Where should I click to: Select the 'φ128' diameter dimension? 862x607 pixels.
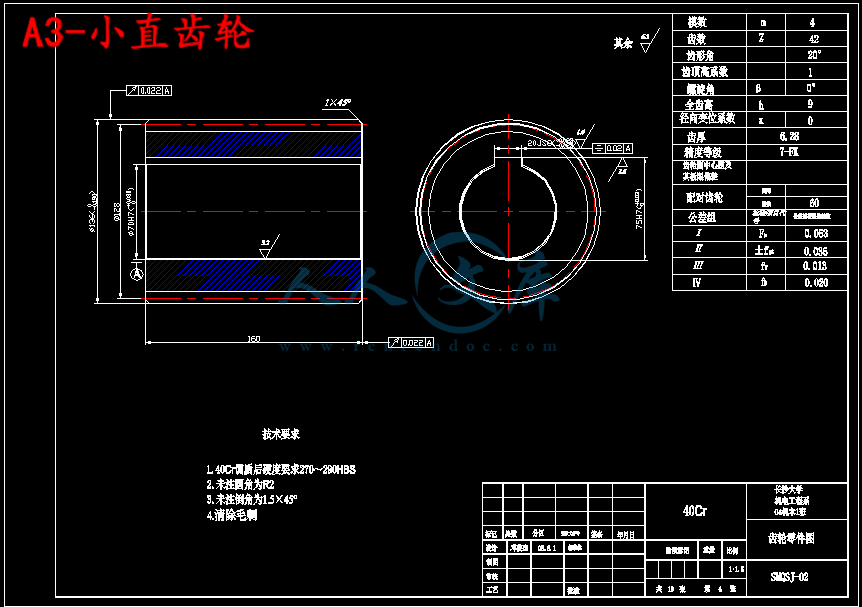coord(117,212)
